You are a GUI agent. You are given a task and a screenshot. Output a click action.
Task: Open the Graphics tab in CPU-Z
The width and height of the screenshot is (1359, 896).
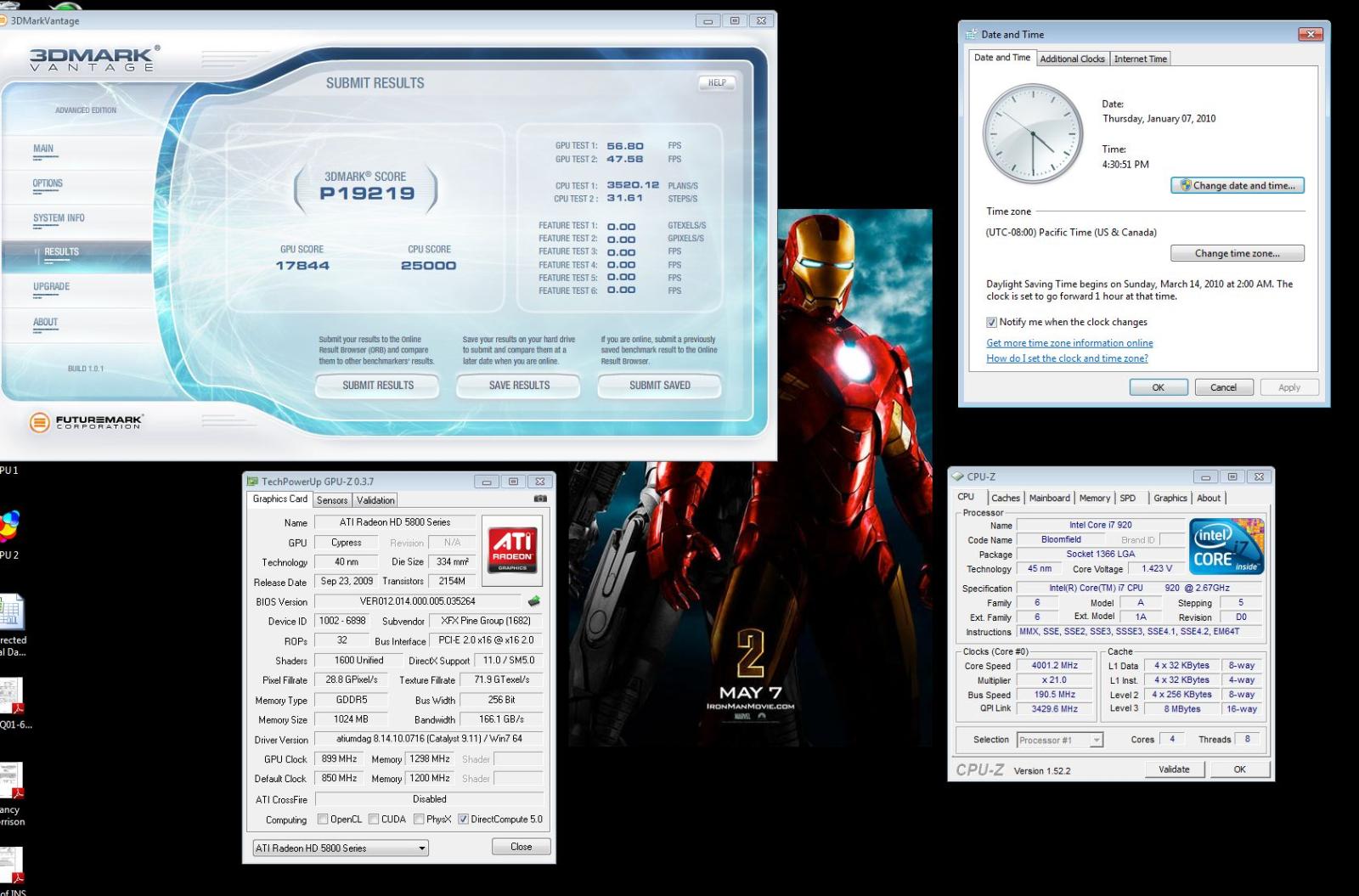pos(1170,499)
